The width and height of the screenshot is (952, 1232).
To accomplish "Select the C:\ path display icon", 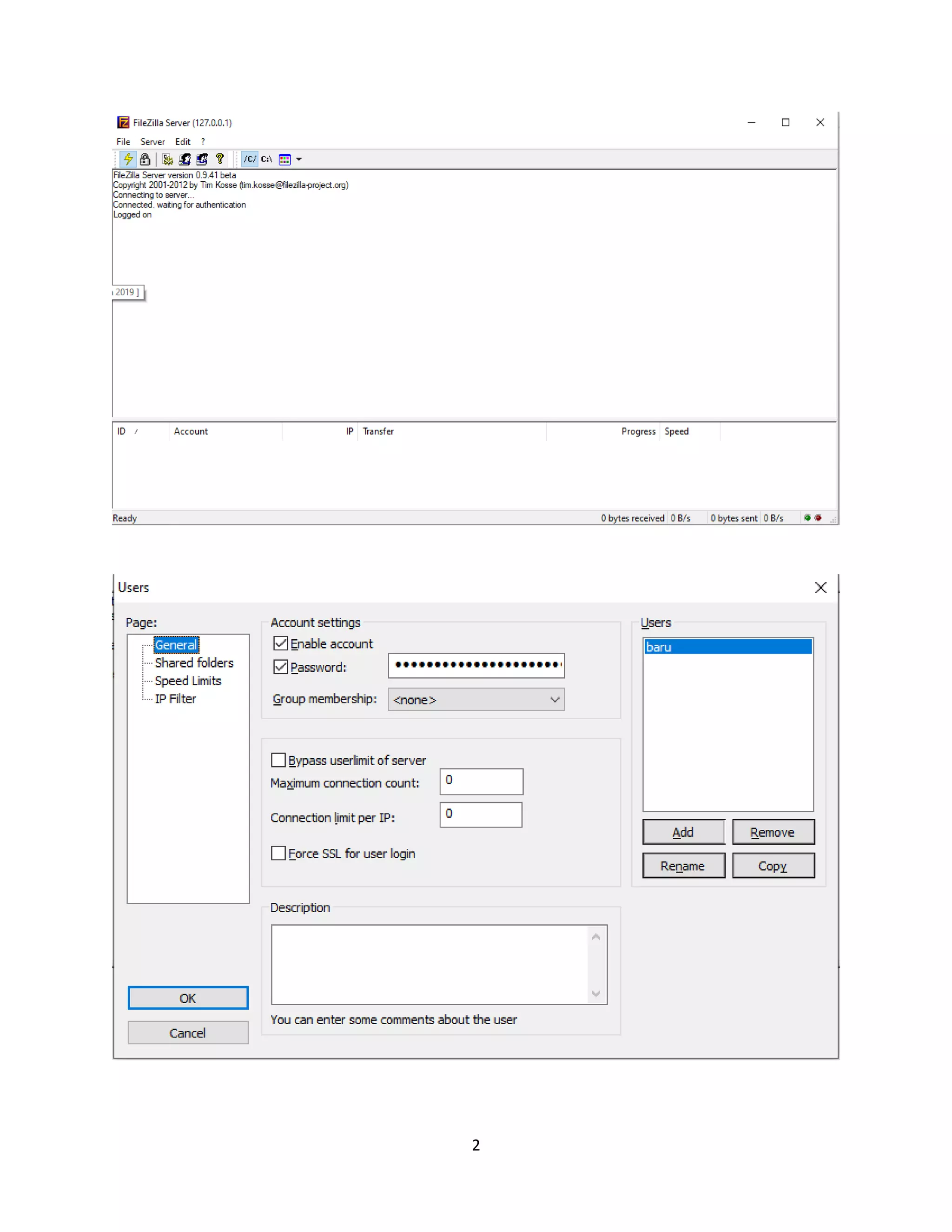I will tap(267, 159).
